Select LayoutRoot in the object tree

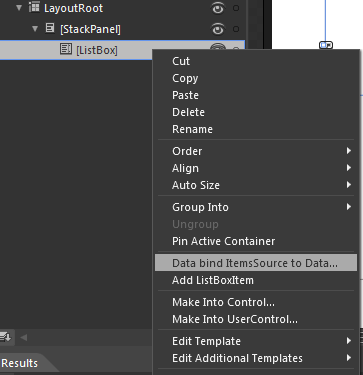(73, 8)
